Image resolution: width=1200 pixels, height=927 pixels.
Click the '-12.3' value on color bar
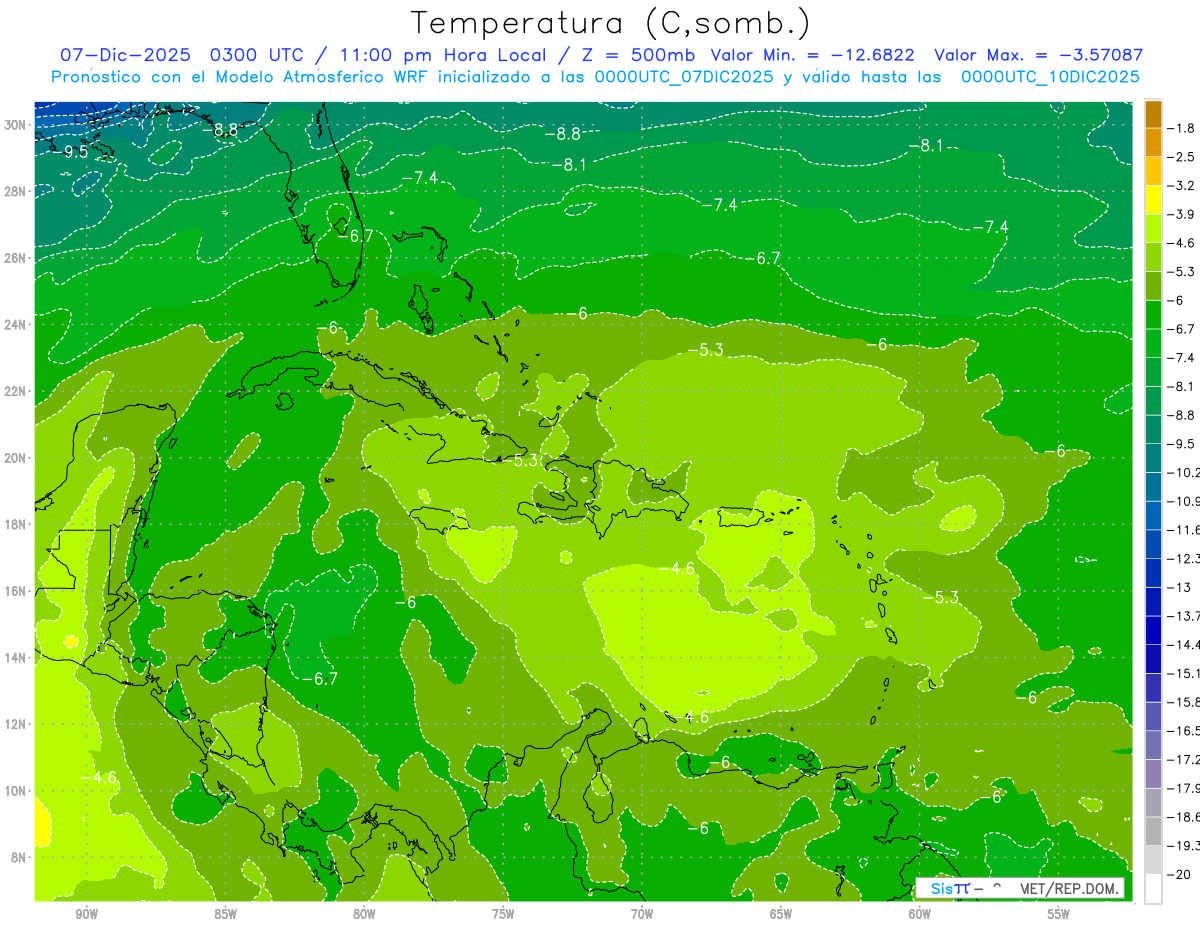(1185, 558)
